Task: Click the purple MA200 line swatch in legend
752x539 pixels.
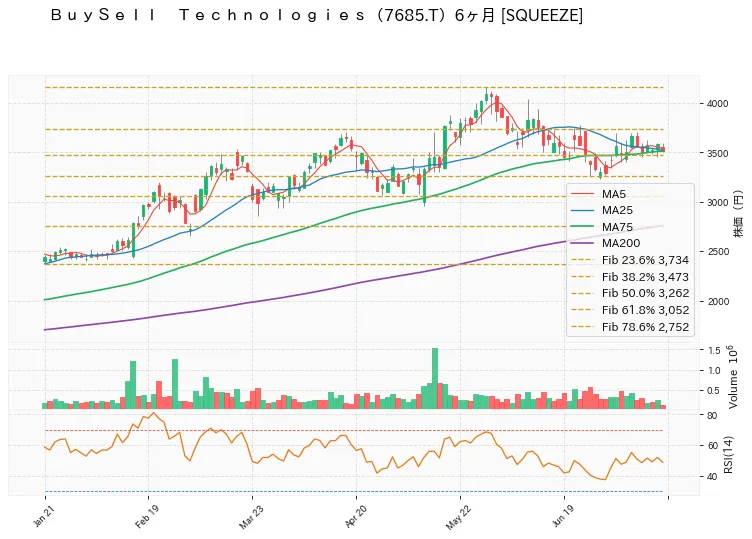Action: click(x=583, y=243)
